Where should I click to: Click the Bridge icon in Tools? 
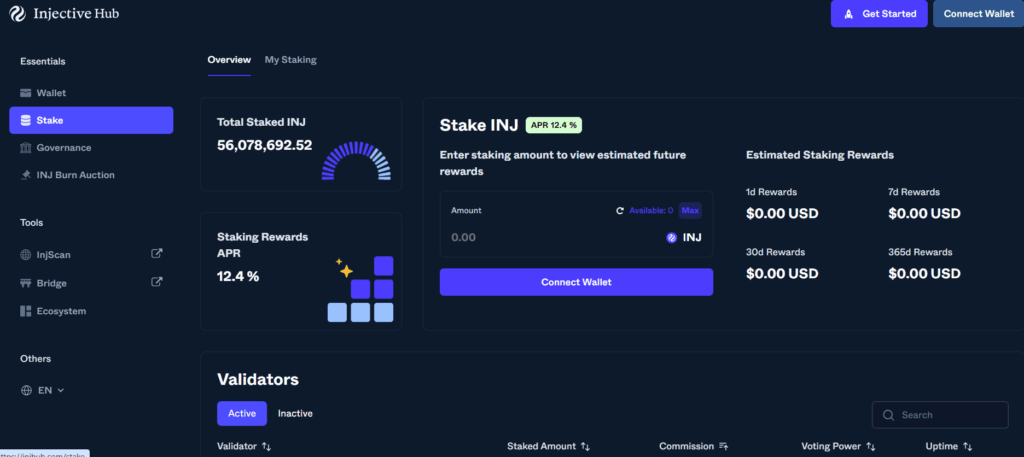click(25, 283)
